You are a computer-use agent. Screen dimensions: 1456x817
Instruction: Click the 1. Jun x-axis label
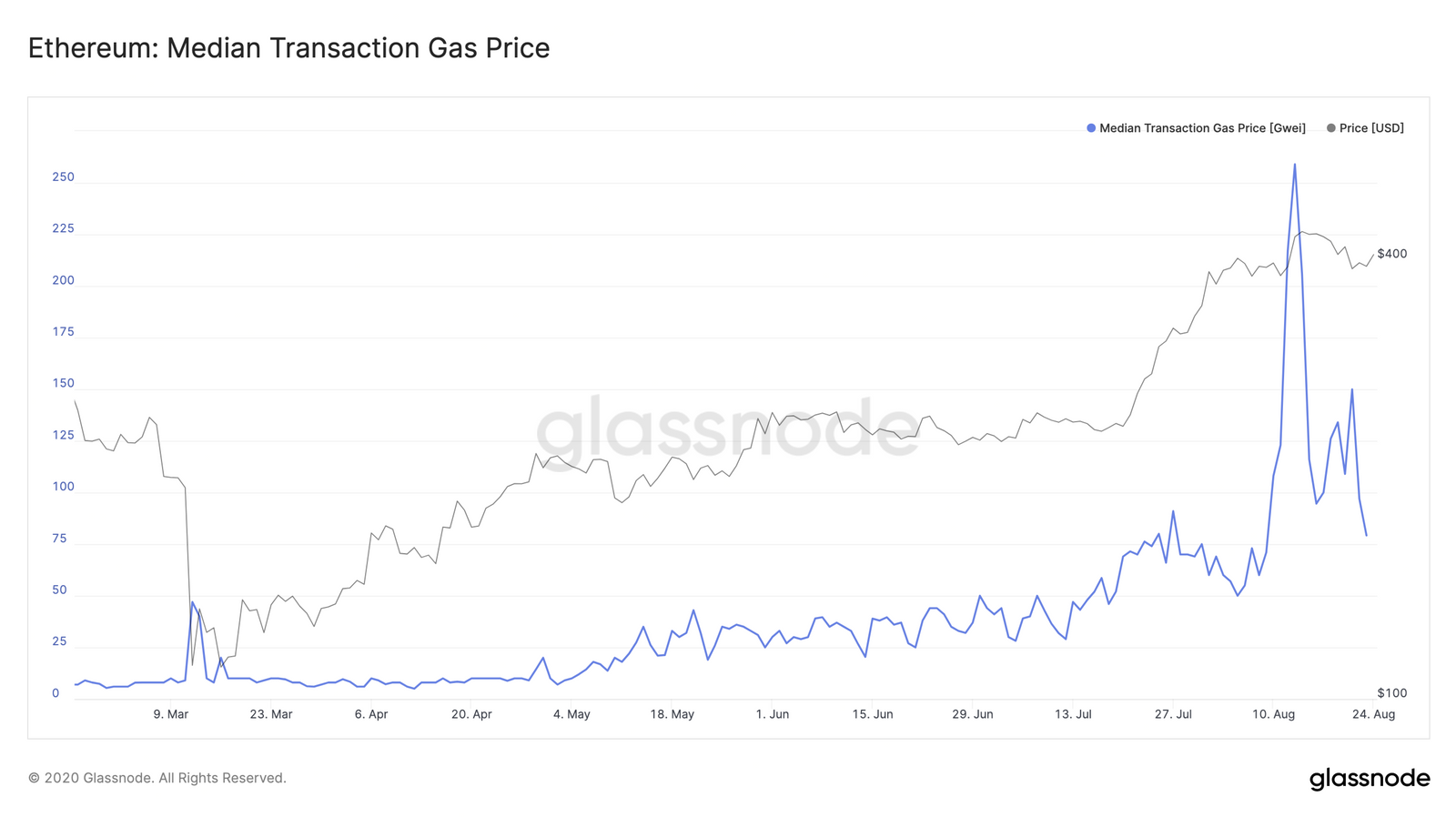pos(773,714)
